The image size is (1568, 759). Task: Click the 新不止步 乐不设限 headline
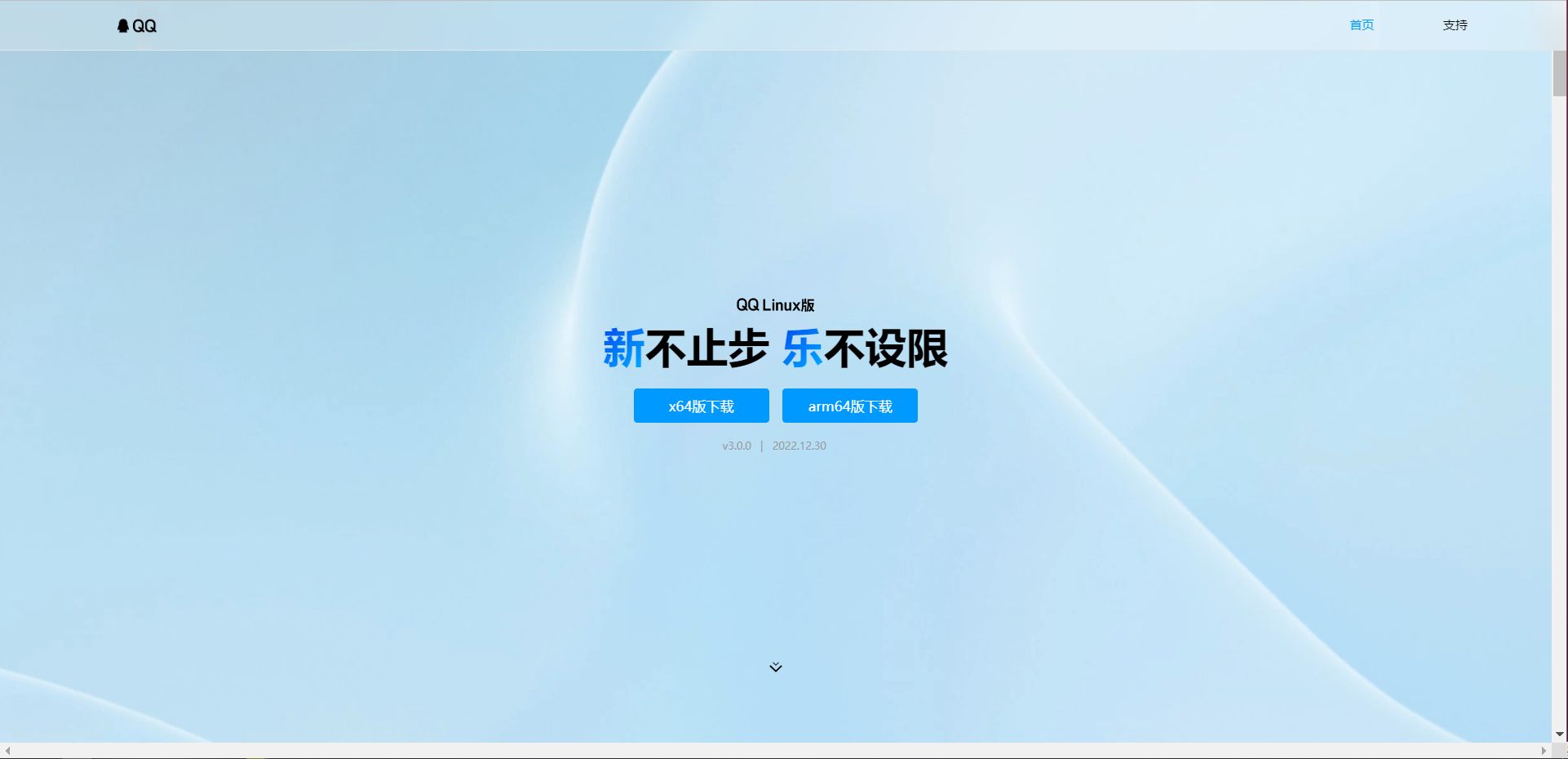click(775, 348)
